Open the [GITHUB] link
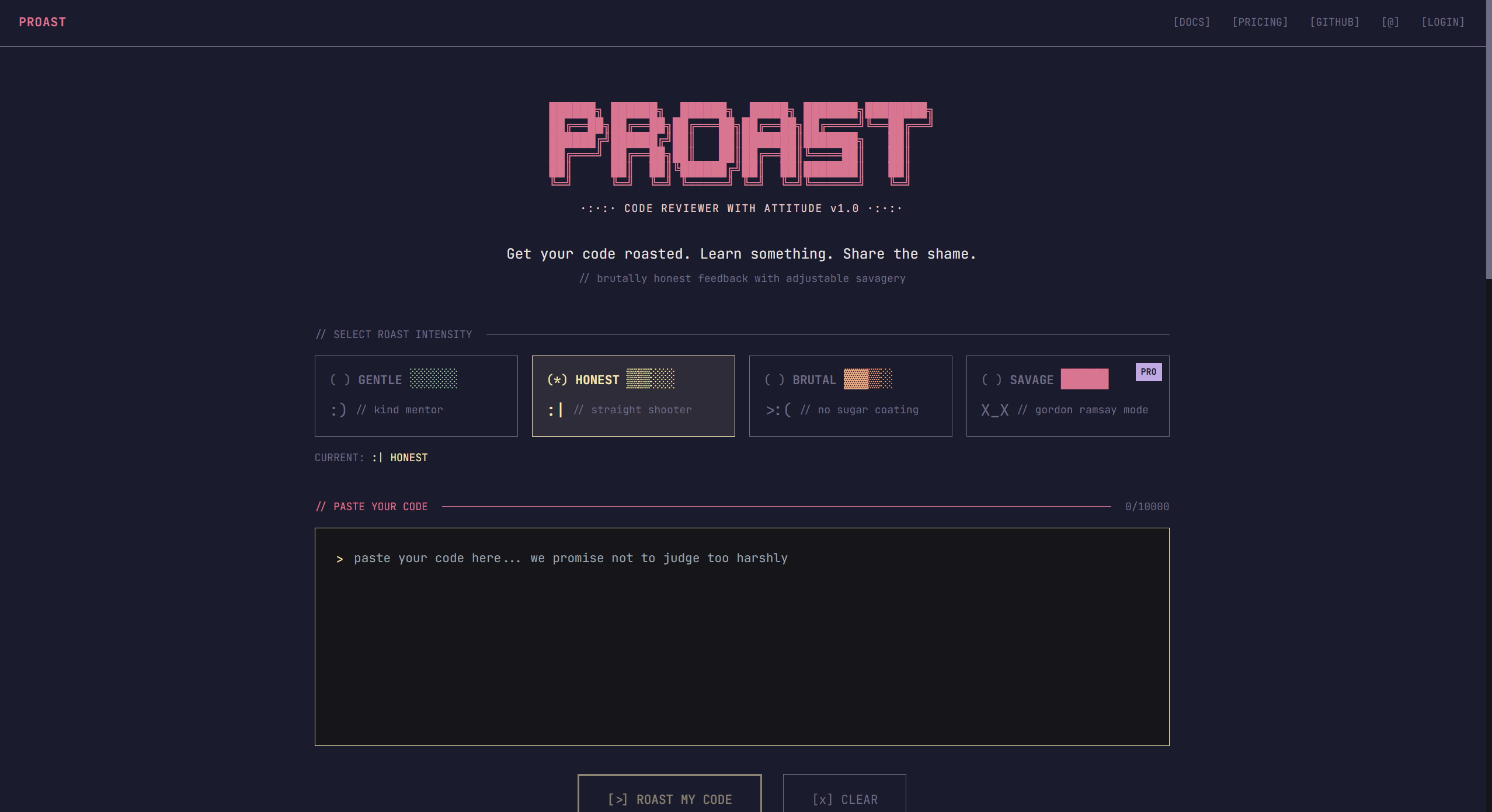Screen dimensions: 1492x812 click(1336, 22)
